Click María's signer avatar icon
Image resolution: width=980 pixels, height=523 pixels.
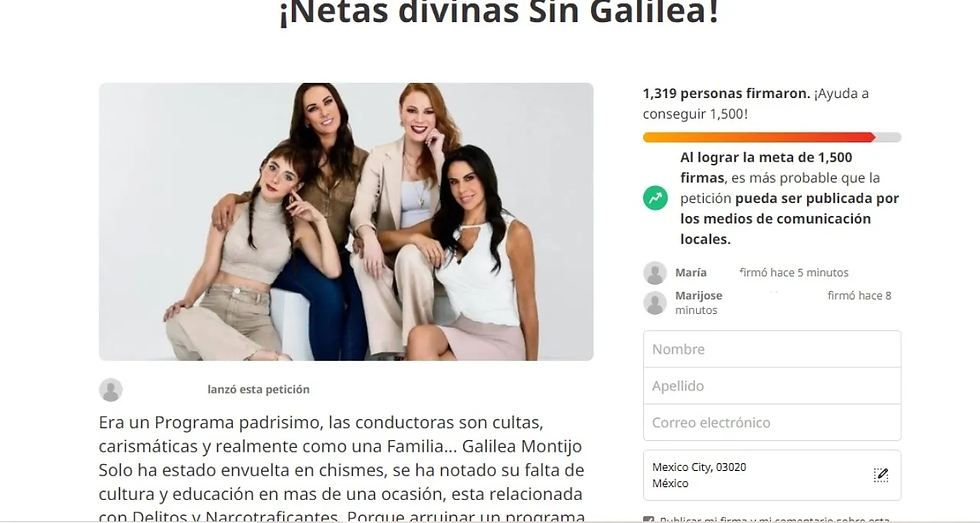pyautogui.click(x=655, y=273)
